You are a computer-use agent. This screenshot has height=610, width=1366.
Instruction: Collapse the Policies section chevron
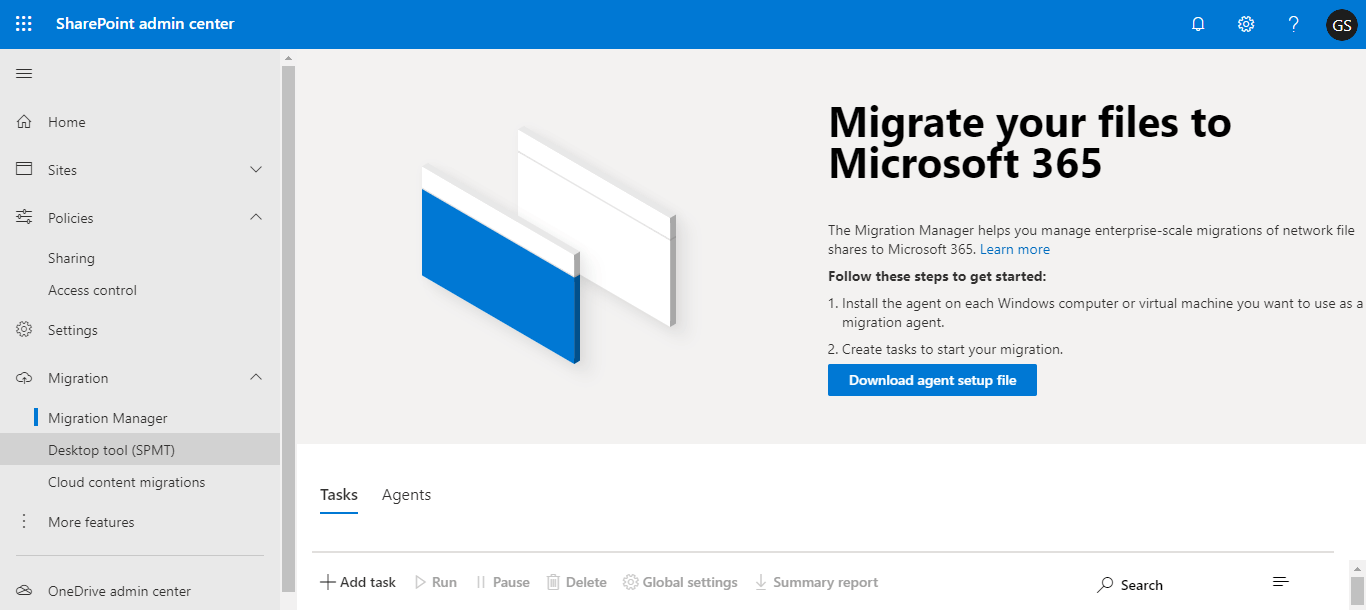(x=256, y=217)
